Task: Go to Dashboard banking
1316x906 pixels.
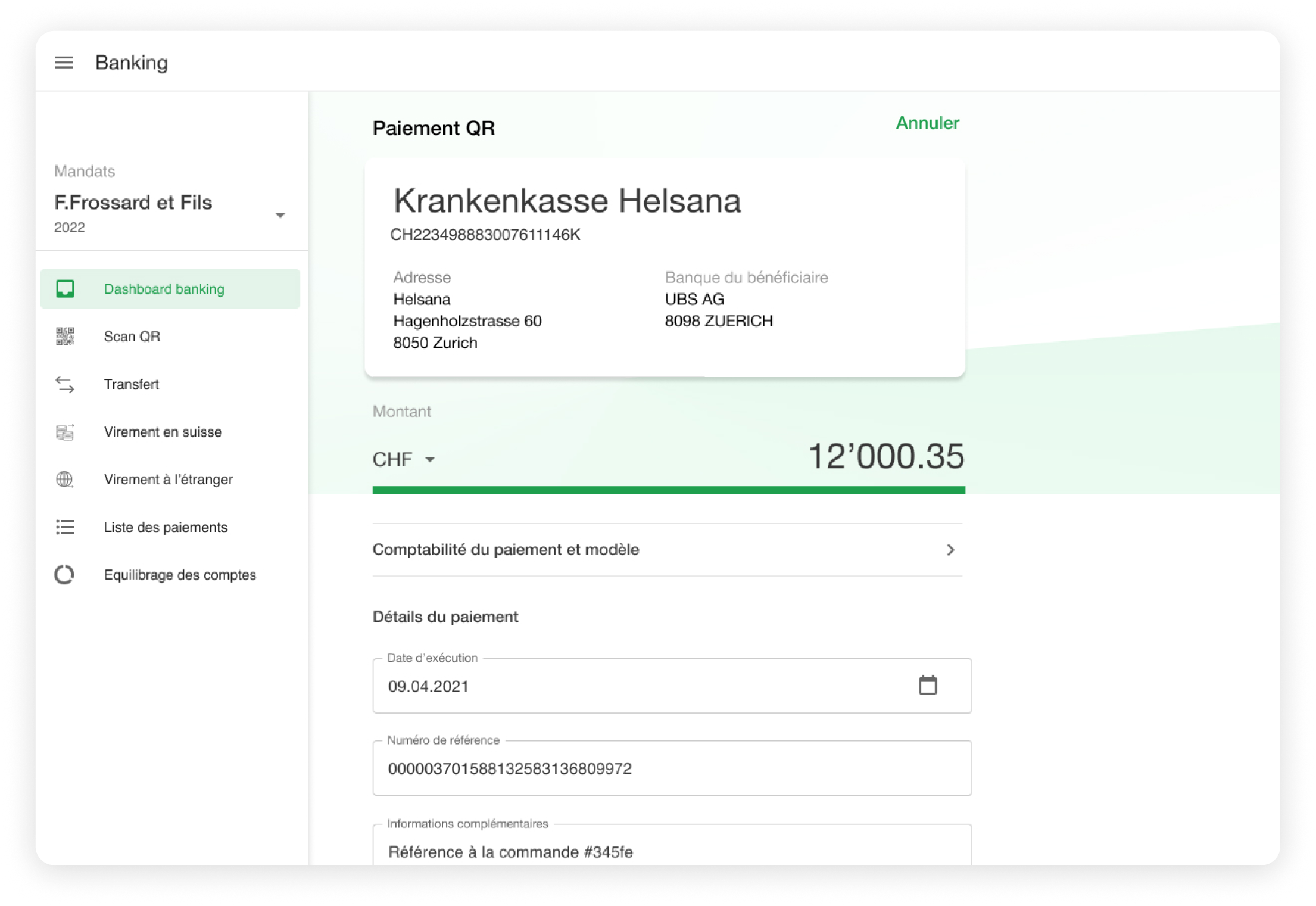Action: (x=170, y=289)
